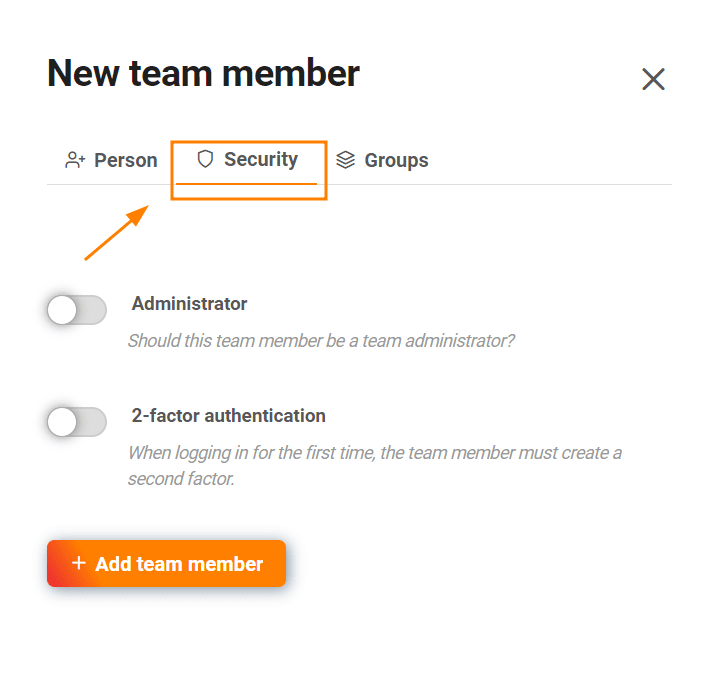Click the New team member heading
Image resolution: width=707 pixels, height=690 pixels.
pos(203,73)
